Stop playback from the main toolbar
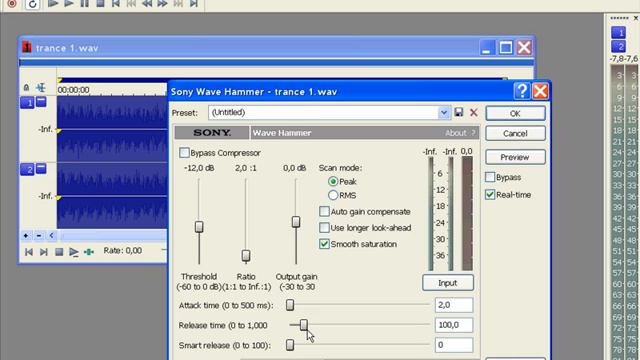The image size is (640, 360). (100, 4)
